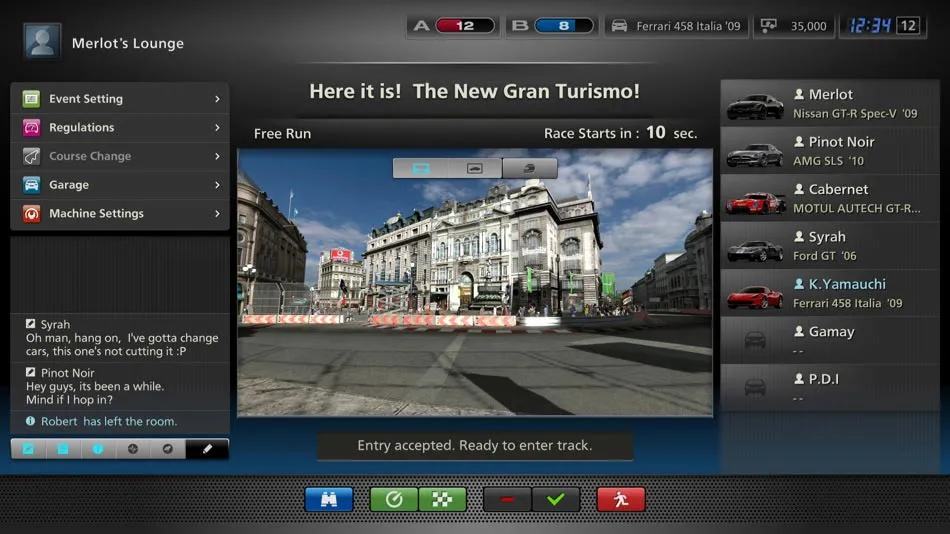Click the red exit lounge runner icon

pyautogui.click(x=620, y=499)
